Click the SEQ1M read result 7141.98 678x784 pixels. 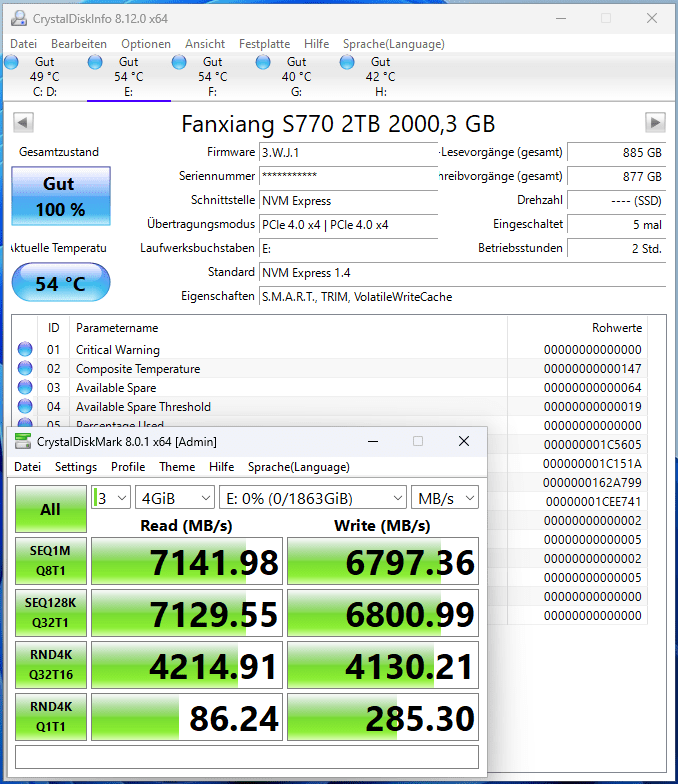(187, 561)
